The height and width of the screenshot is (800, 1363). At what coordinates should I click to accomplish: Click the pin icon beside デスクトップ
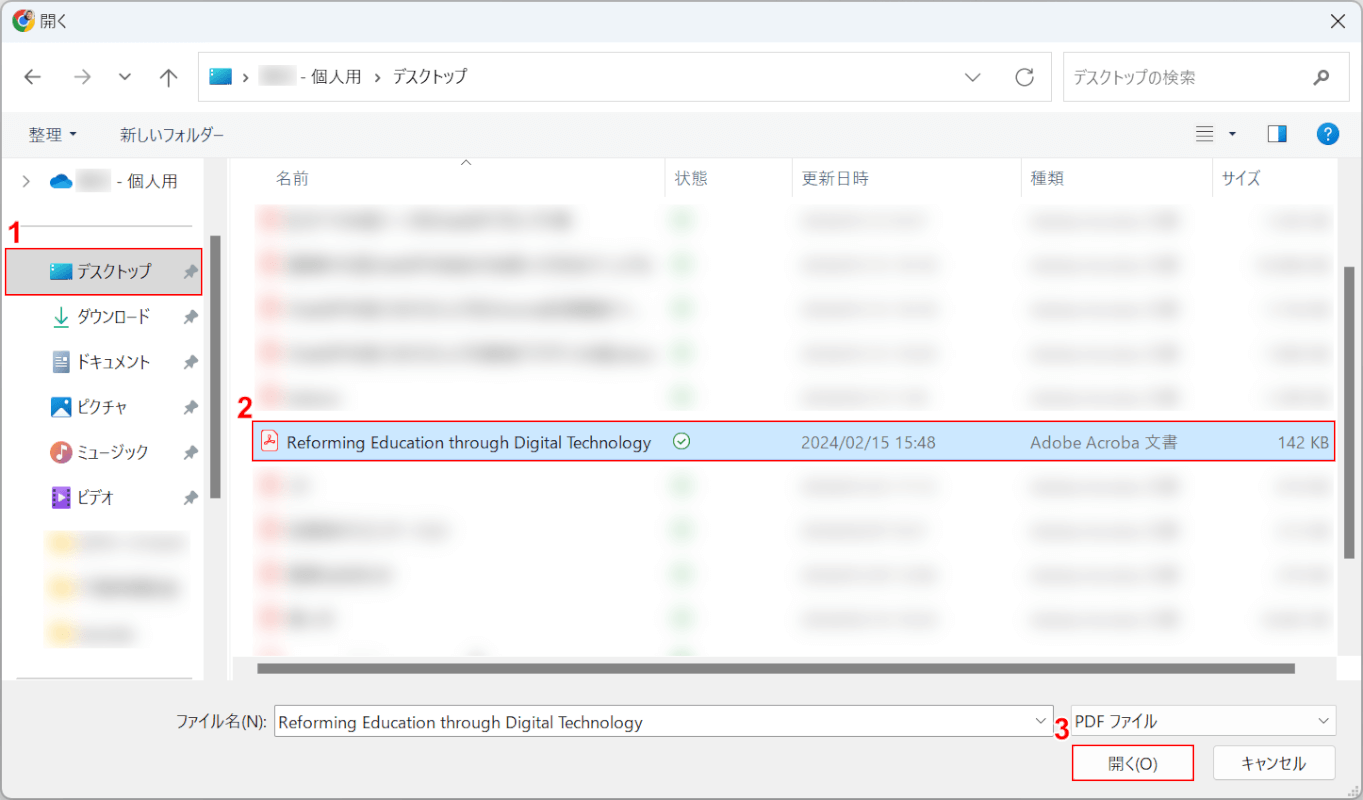point(190,272)
